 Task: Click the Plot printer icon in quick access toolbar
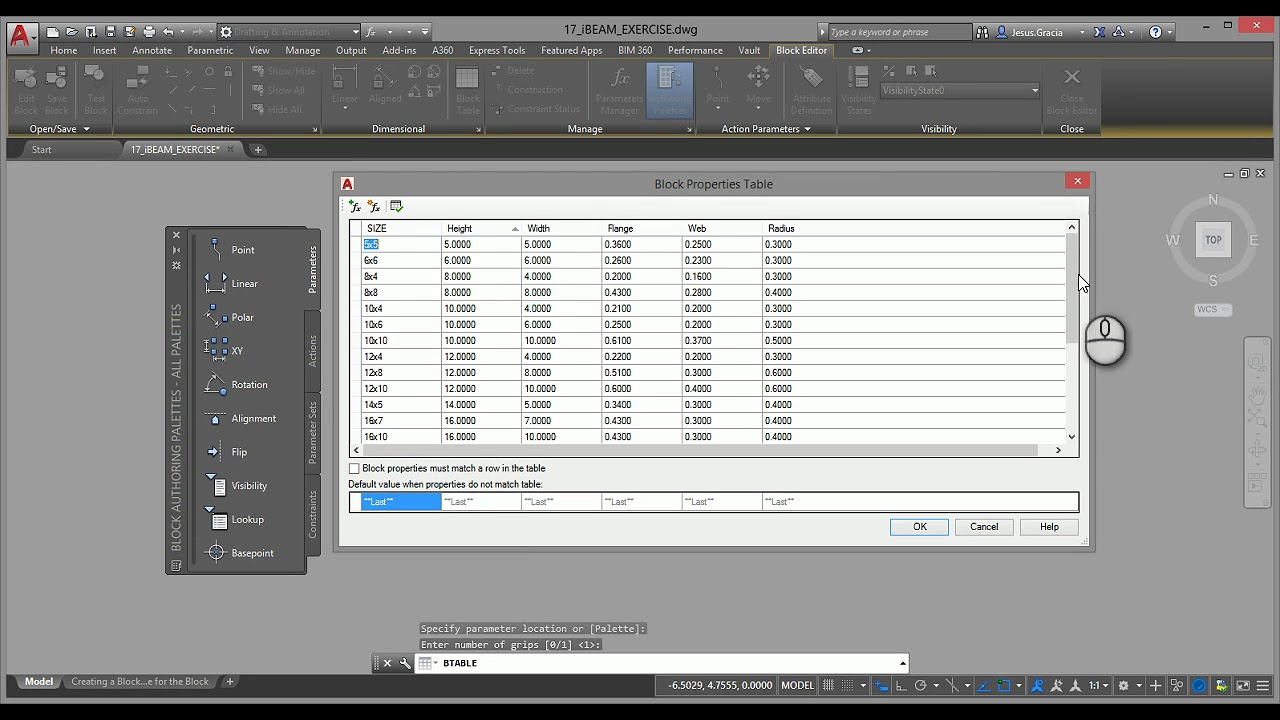[x=149, y=32]
